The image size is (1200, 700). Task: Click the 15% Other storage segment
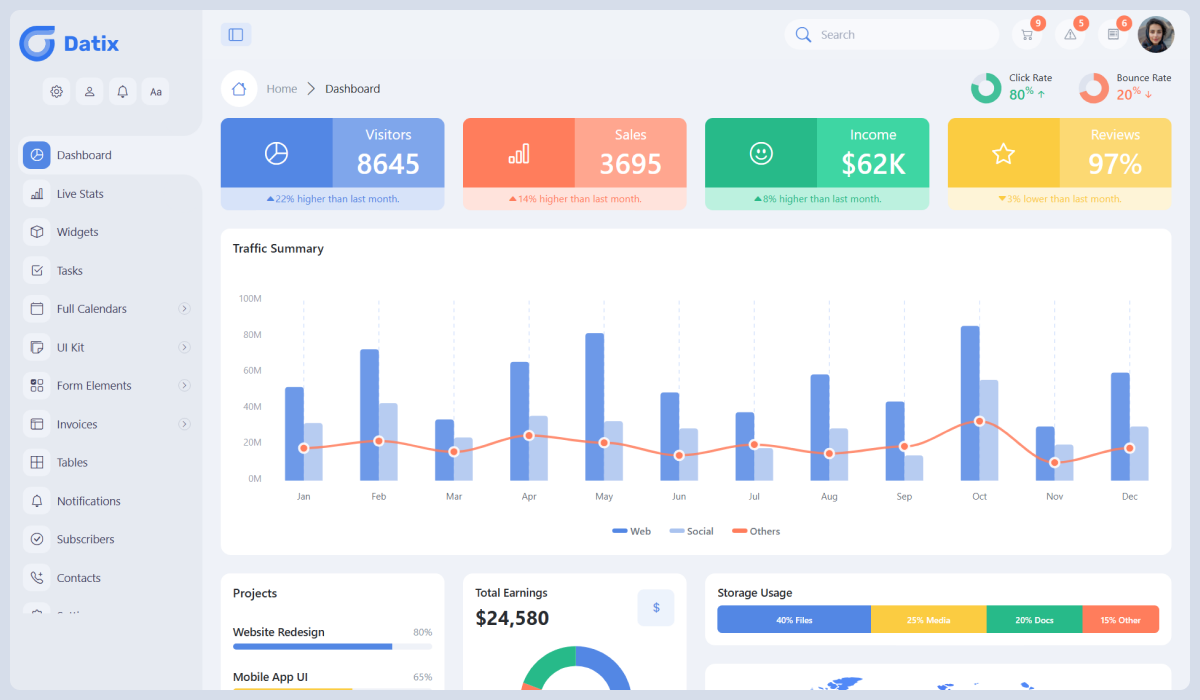[1120, 619]
